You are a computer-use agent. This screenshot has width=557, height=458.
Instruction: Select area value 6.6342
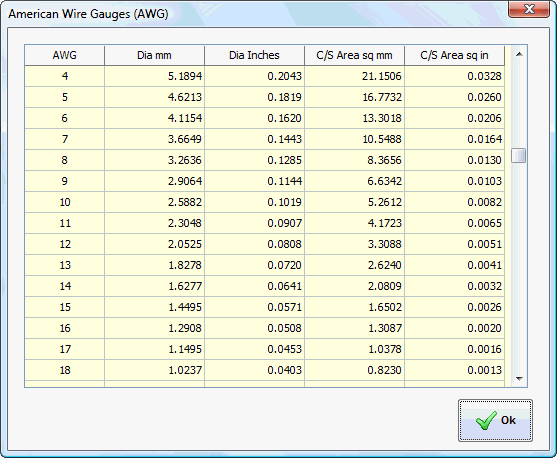pos(355,181)
